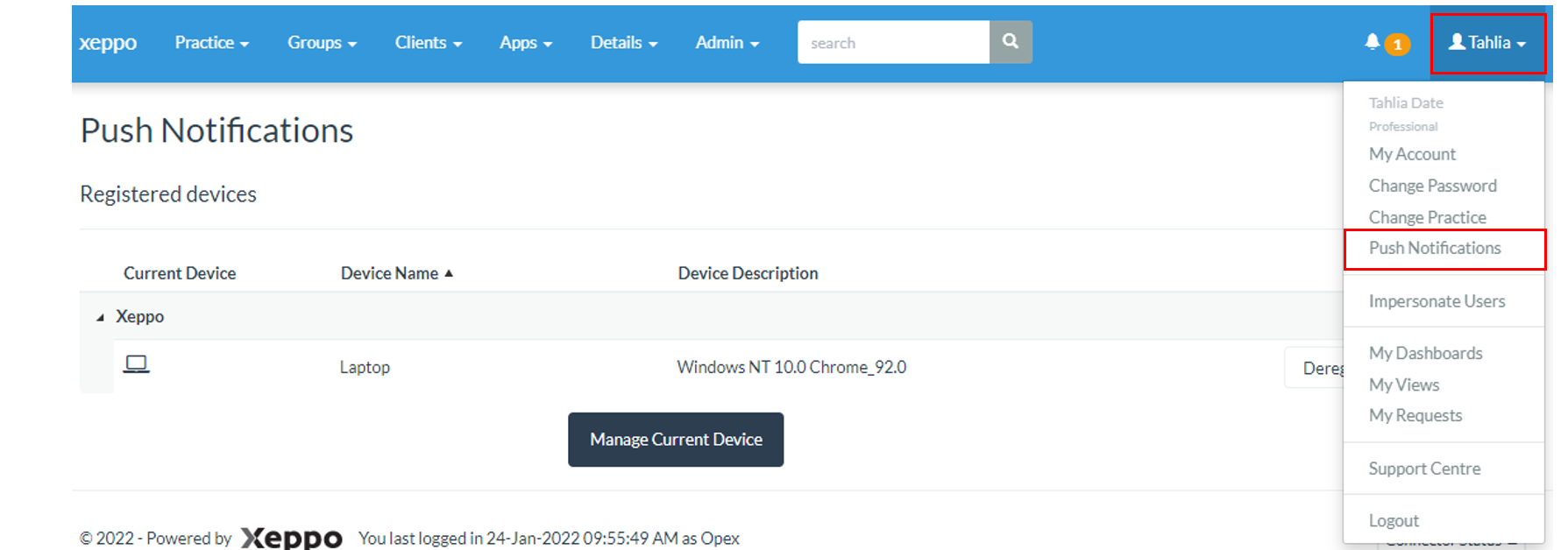Image resolution: width=1568 pixels, height=550 pixels.
Task: Select Push Notifications from user menu
Action: pos(1435,249)
